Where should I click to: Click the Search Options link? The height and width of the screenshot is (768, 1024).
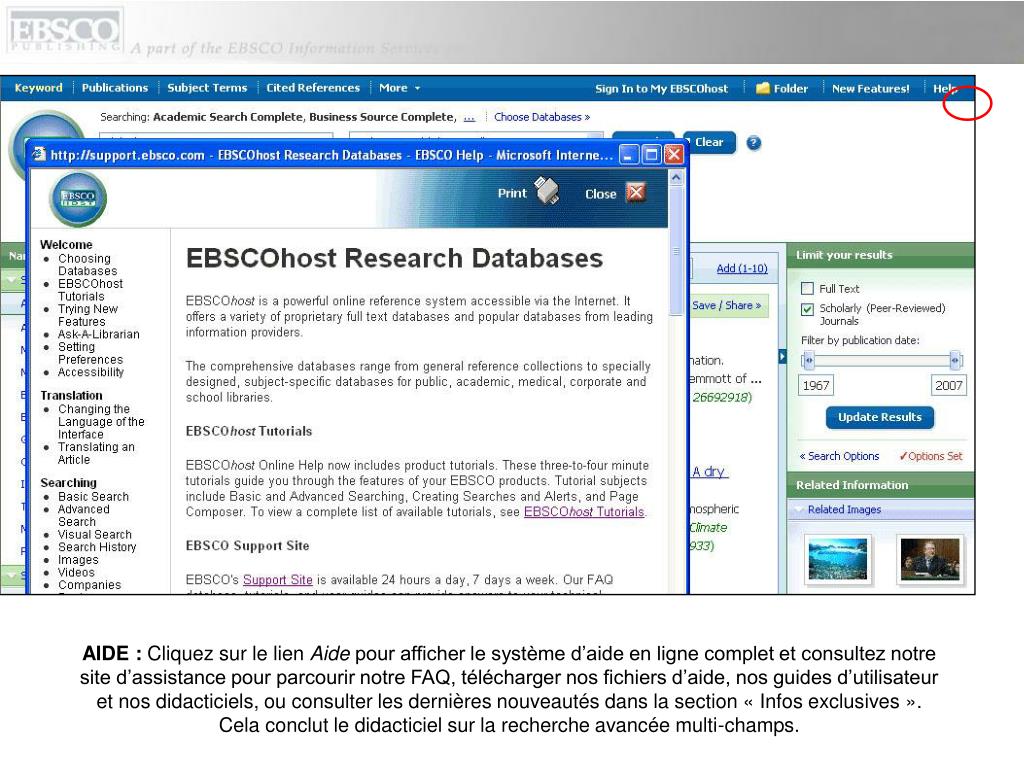839,456
